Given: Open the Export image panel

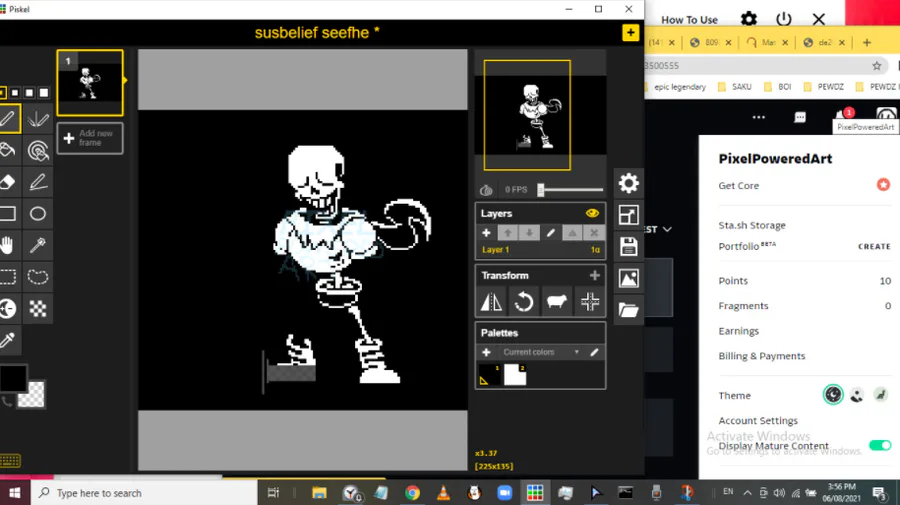Looking at the screenshot, I should pos(629,278).
